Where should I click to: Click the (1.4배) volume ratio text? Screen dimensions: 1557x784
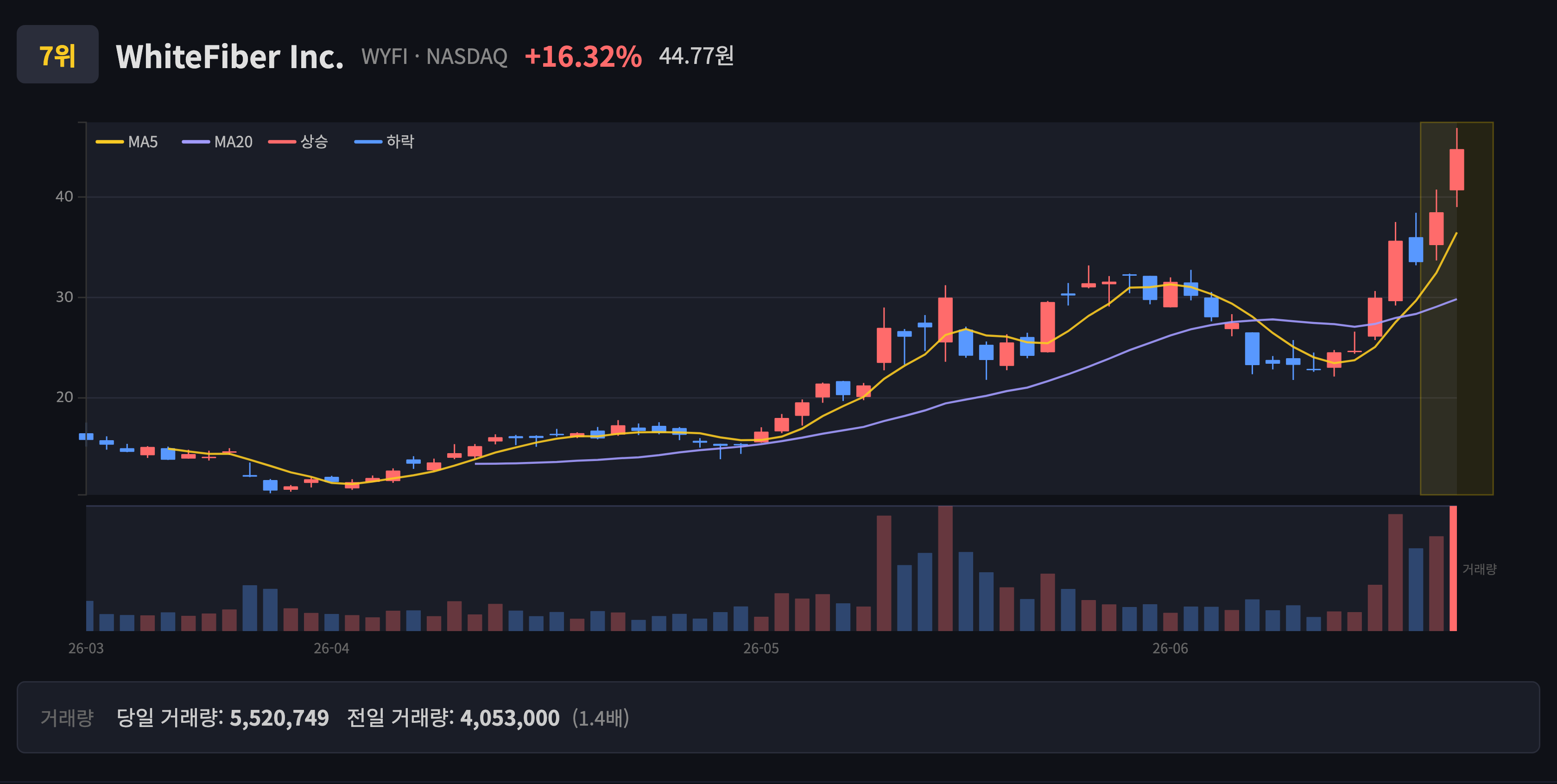tap(601, 718)
